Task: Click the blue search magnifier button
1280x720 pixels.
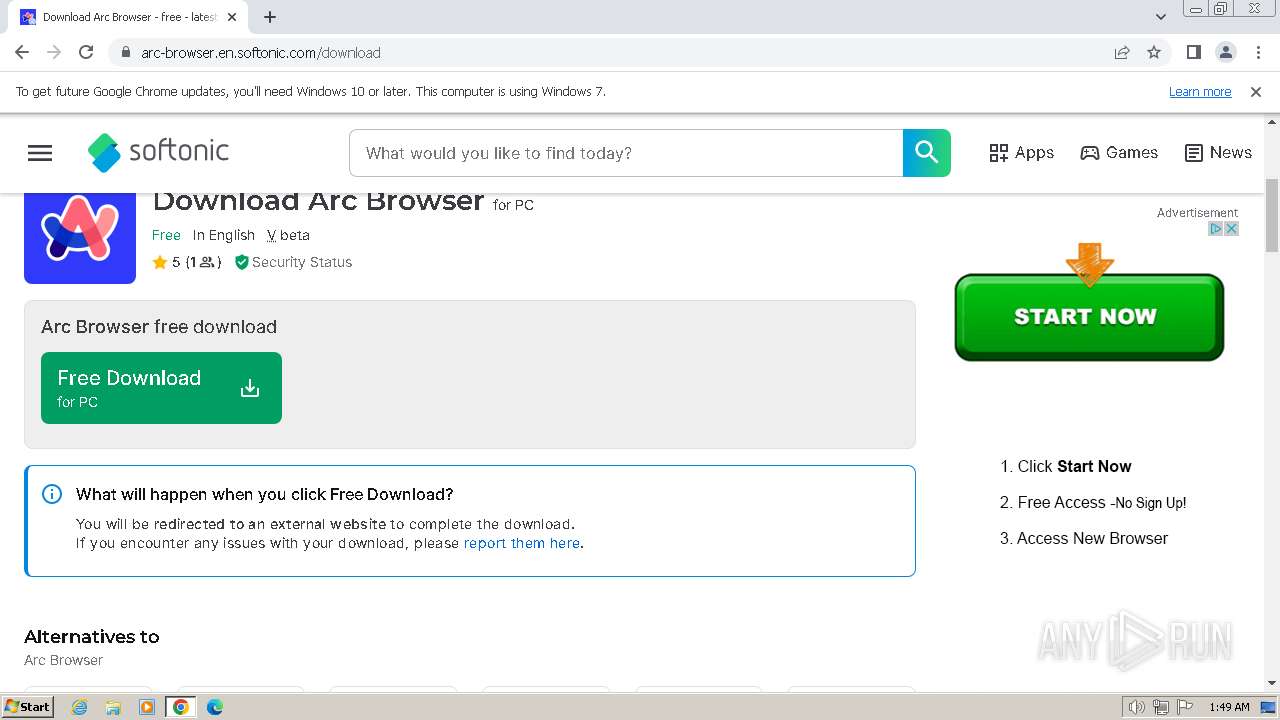Action: [927, 153]
